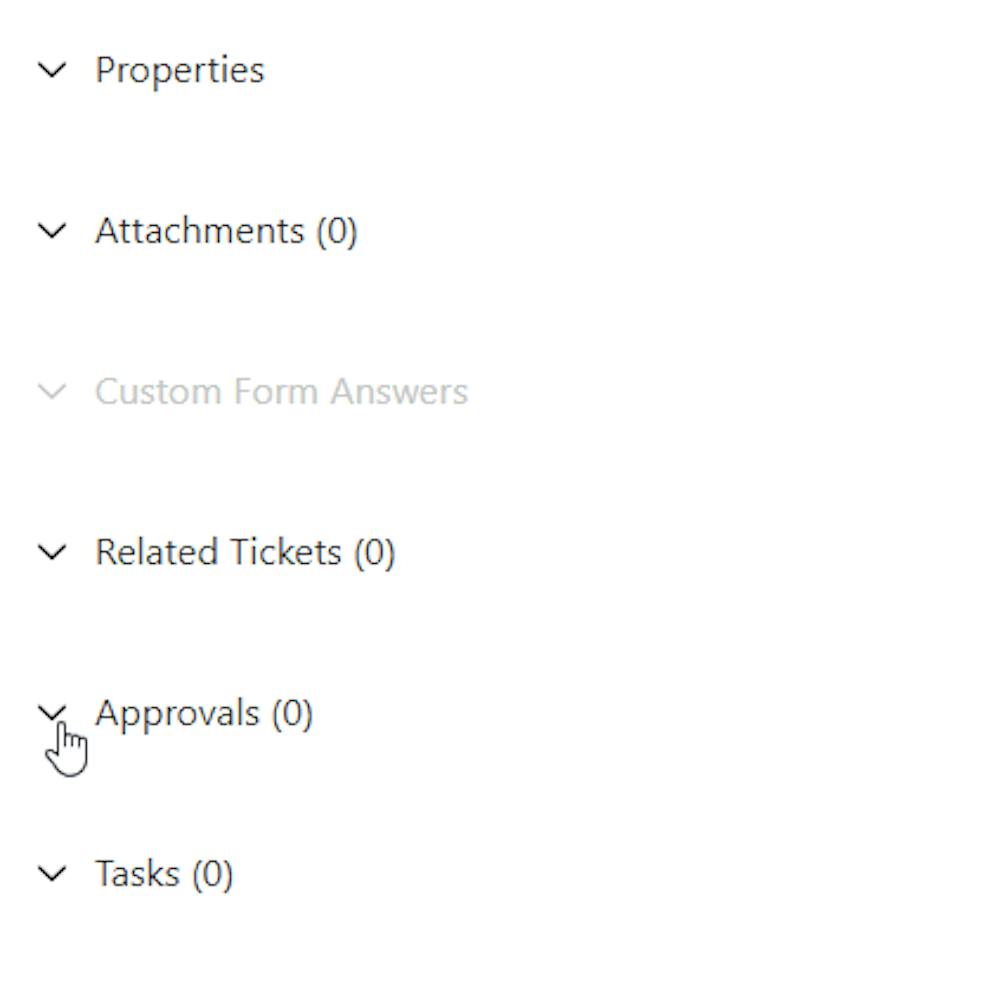Click the downward arrow beside Properties
Image resolution: width=1000 pixels, height=1002 pixels.
click(x=54, y=69)
